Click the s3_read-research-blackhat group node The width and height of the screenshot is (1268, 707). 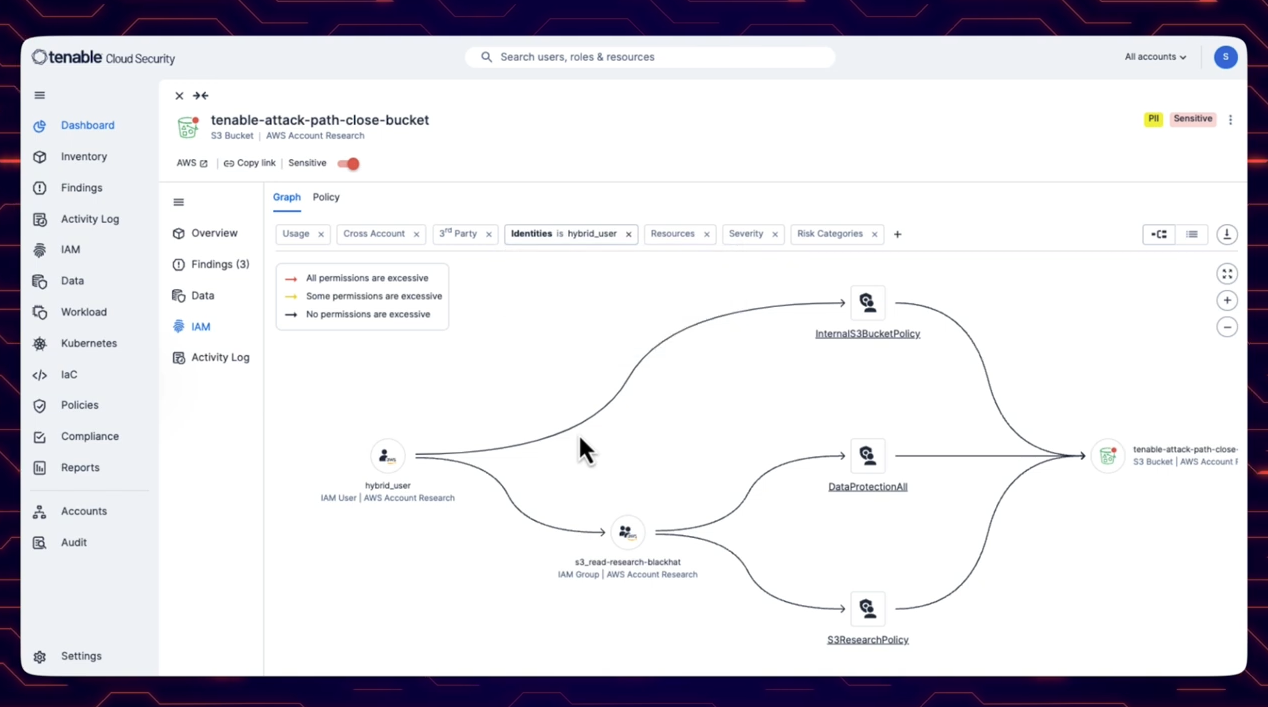tap(627, 532)
